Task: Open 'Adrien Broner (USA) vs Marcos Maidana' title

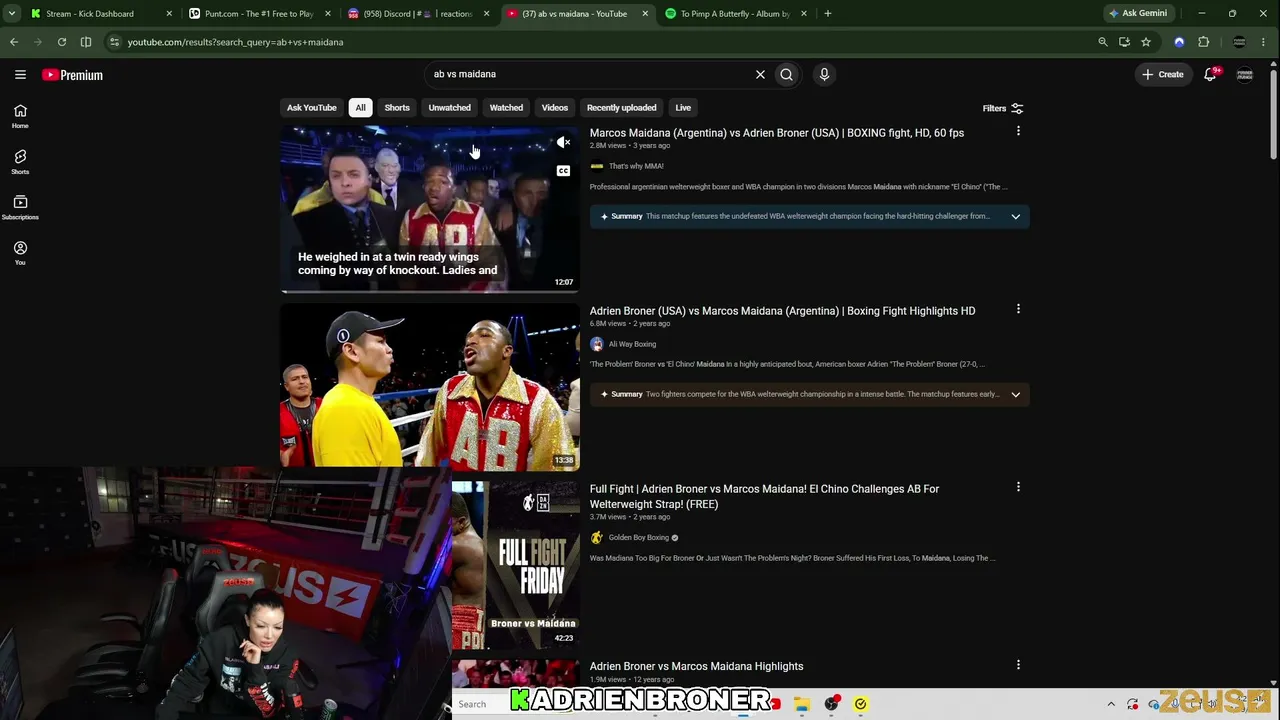Action: tap(782, 311)
